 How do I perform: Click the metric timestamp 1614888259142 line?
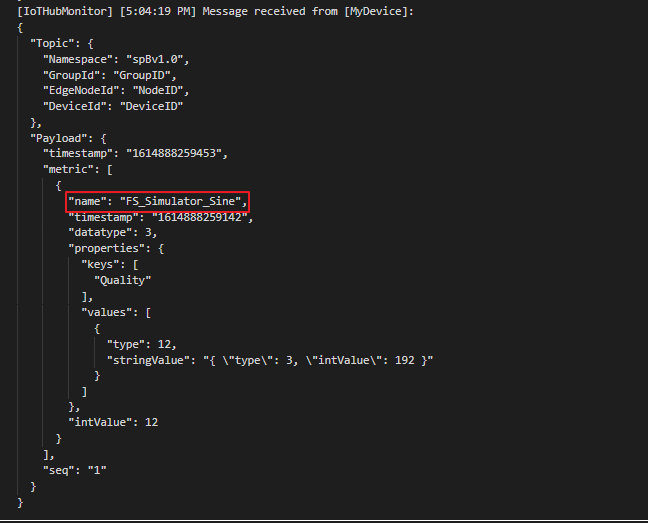pos(161,217)
